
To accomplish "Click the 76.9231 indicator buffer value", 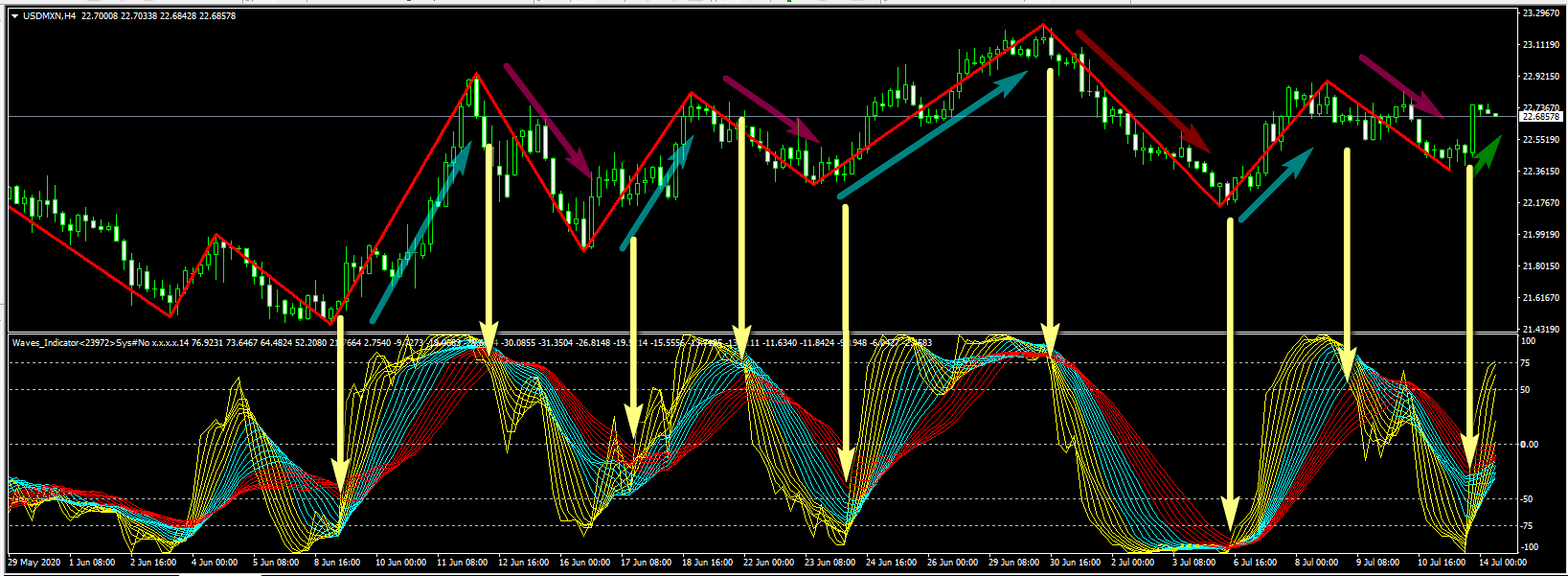I will [209, 342].
